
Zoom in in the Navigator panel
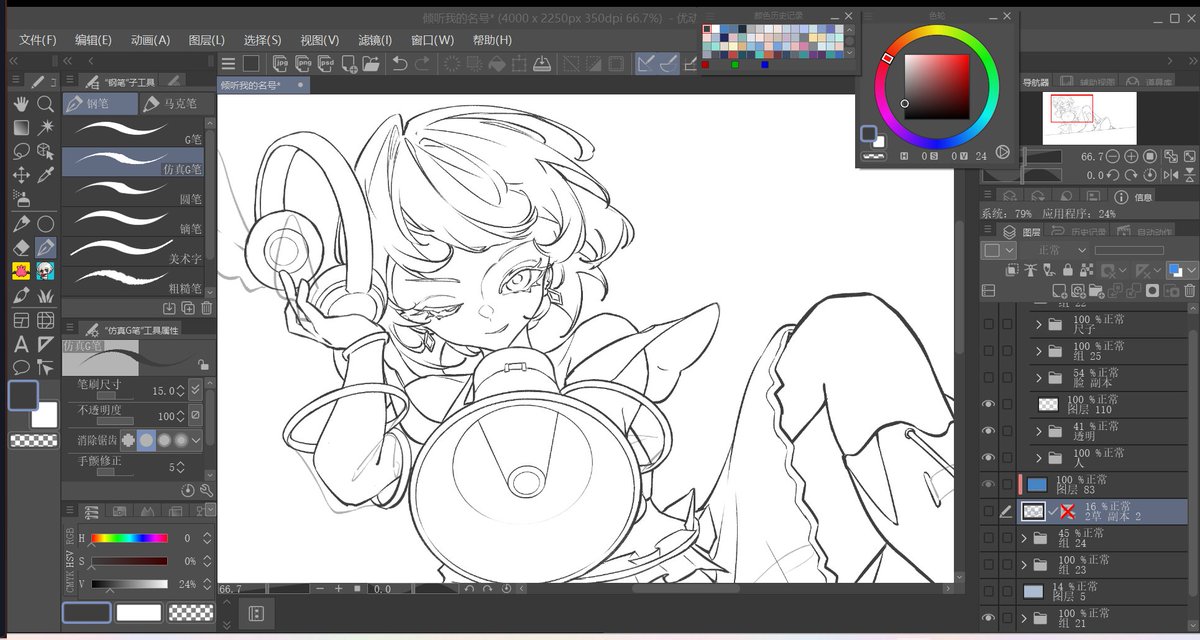(1131, 157)
